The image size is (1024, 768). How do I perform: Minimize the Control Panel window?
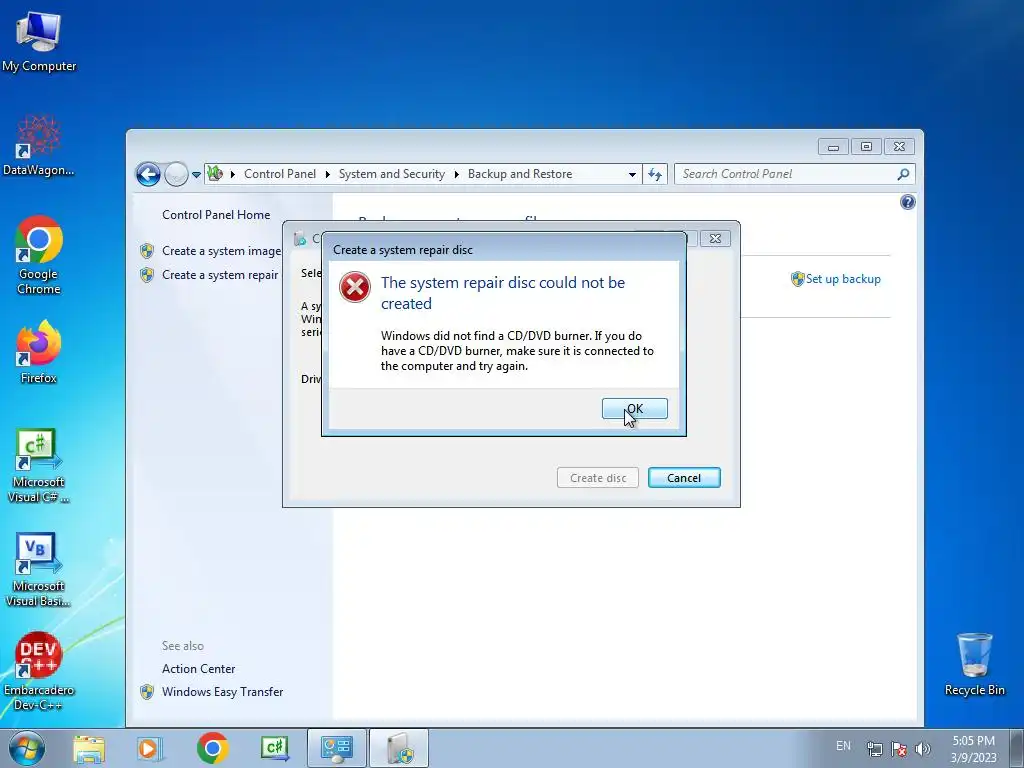click(833, 147)
